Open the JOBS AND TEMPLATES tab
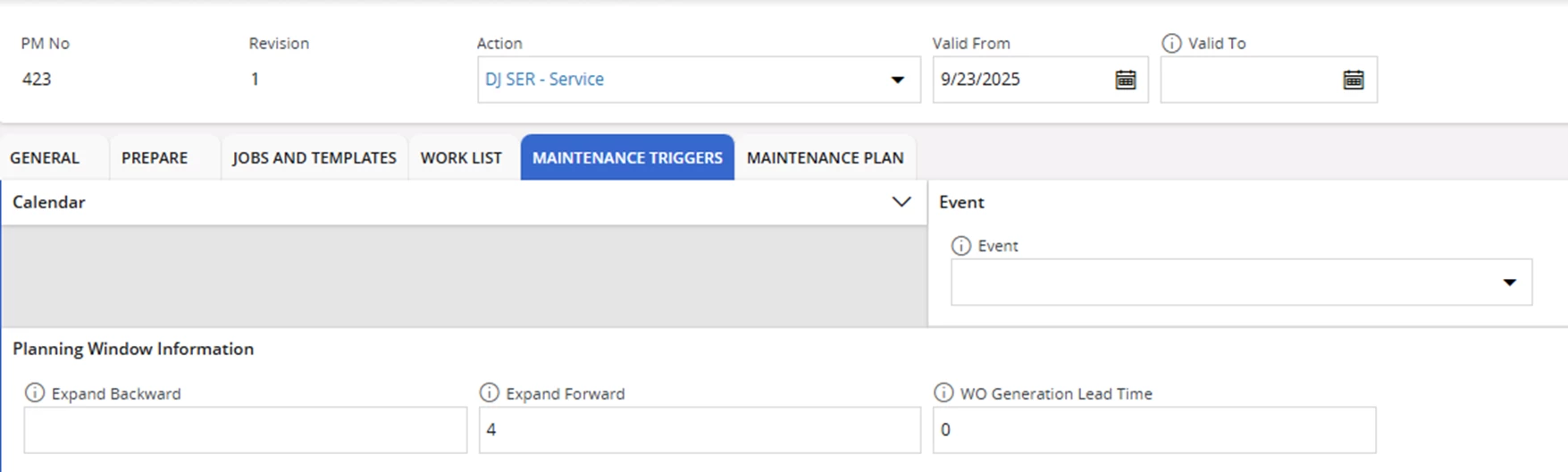Screen dimensions: 1568x472 coord(314,157)
